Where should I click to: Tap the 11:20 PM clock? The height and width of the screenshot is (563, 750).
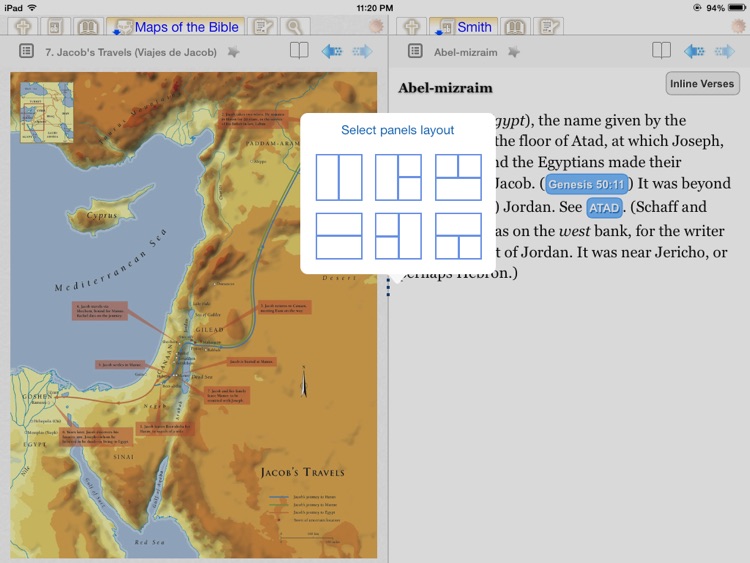375,8
